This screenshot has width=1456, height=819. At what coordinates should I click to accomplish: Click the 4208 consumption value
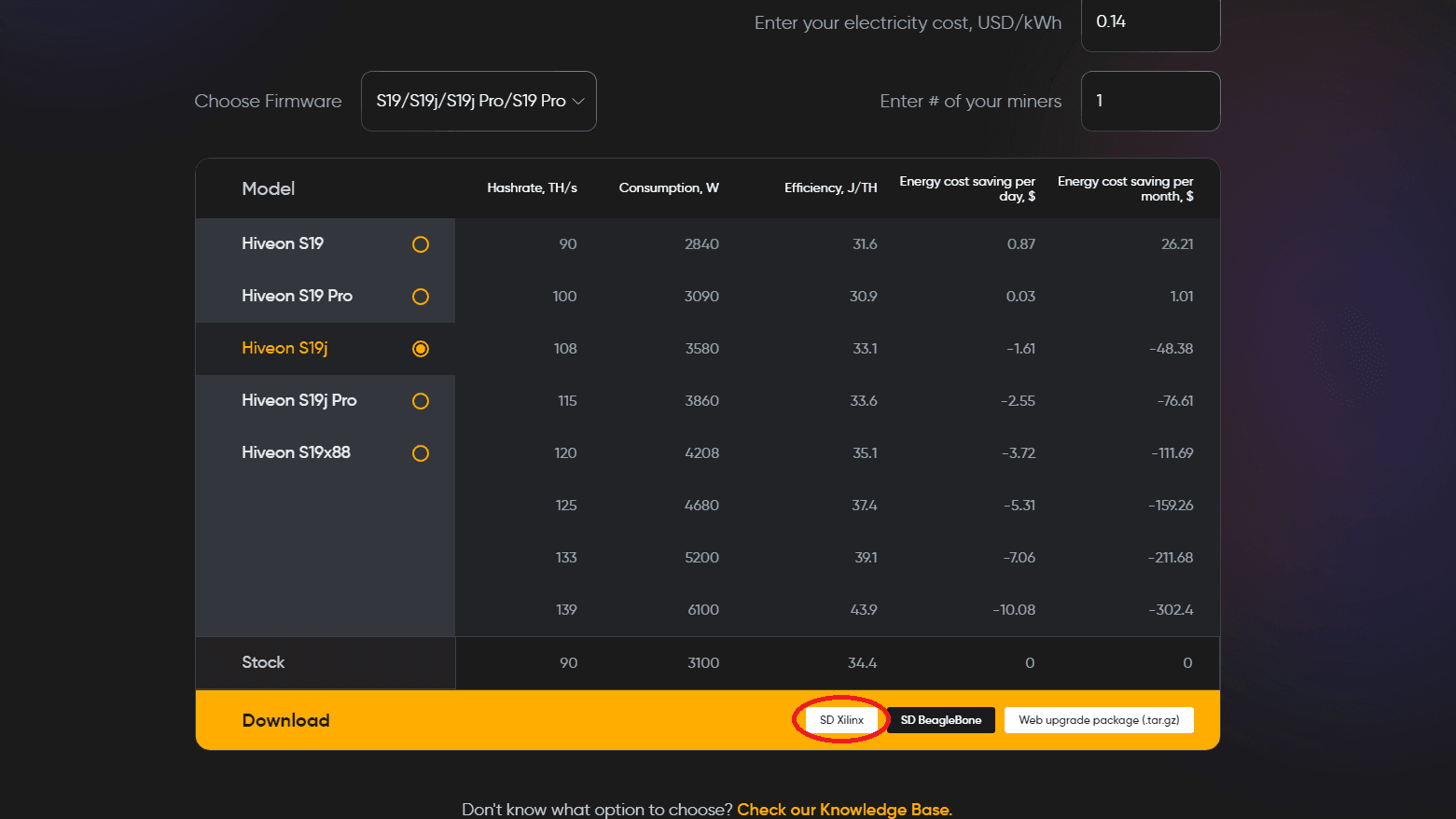click(701, 452)
